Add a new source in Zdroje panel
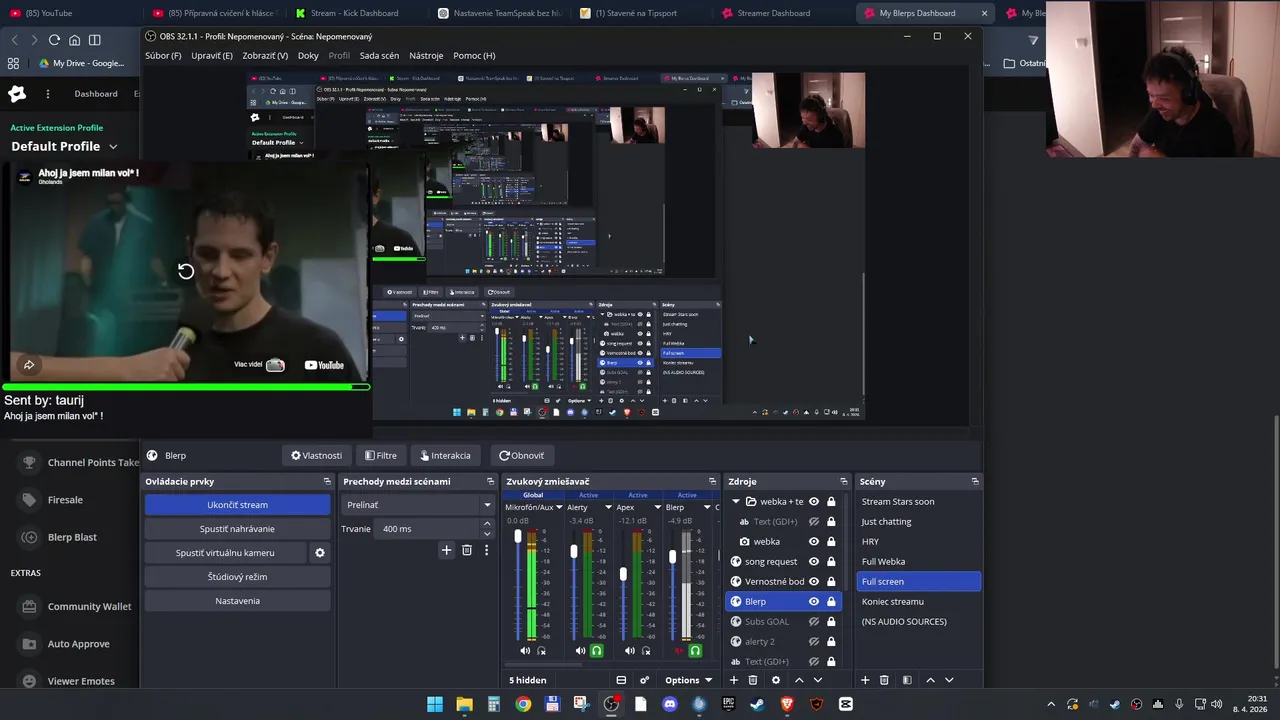Screen dimensions: 1280x720 point(733,680)
